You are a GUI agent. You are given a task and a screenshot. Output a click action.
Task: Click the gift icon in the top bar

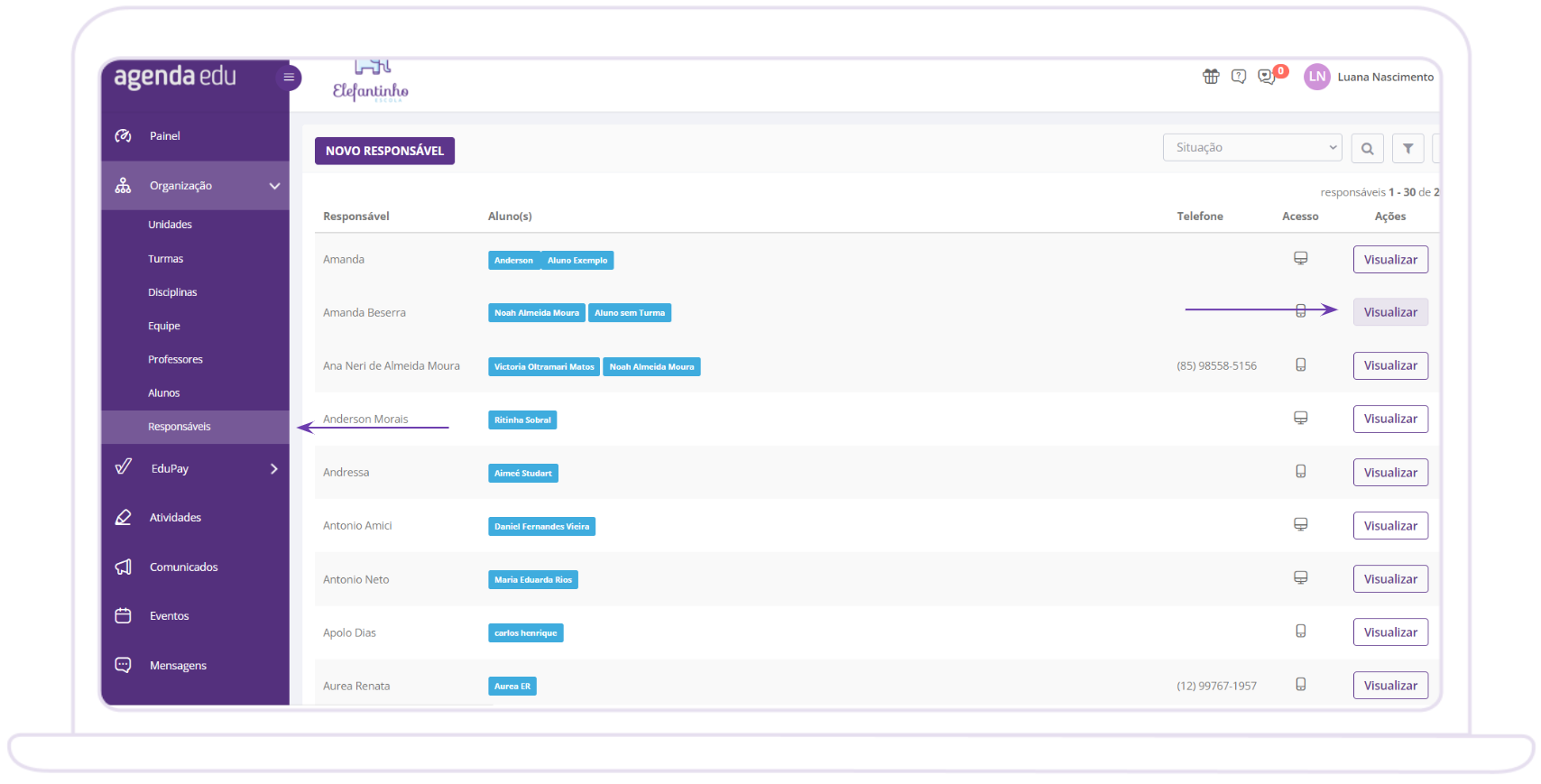tap(1211, 77)
